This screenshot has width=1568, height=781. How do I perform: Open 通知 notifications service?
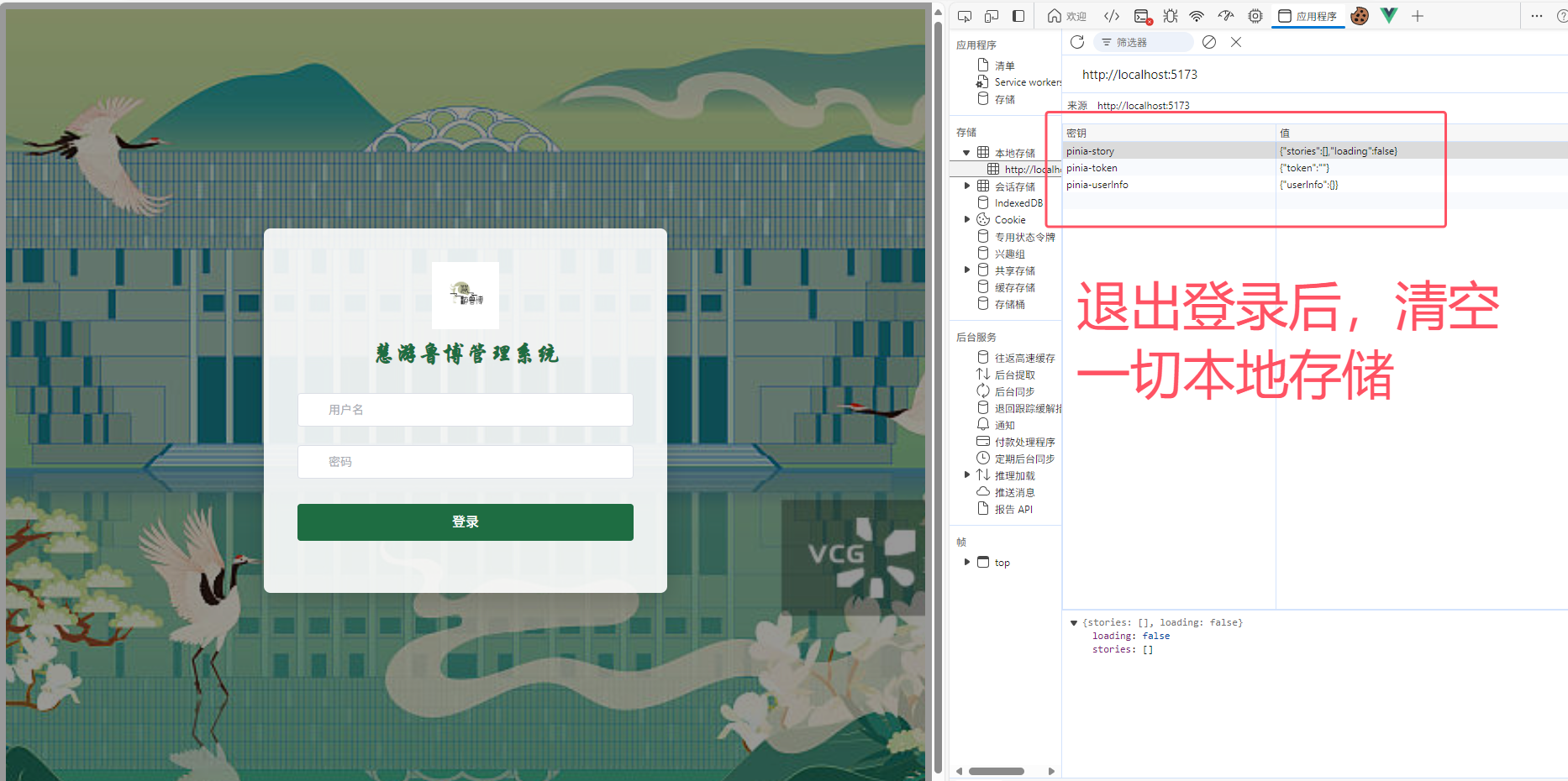1004,425
